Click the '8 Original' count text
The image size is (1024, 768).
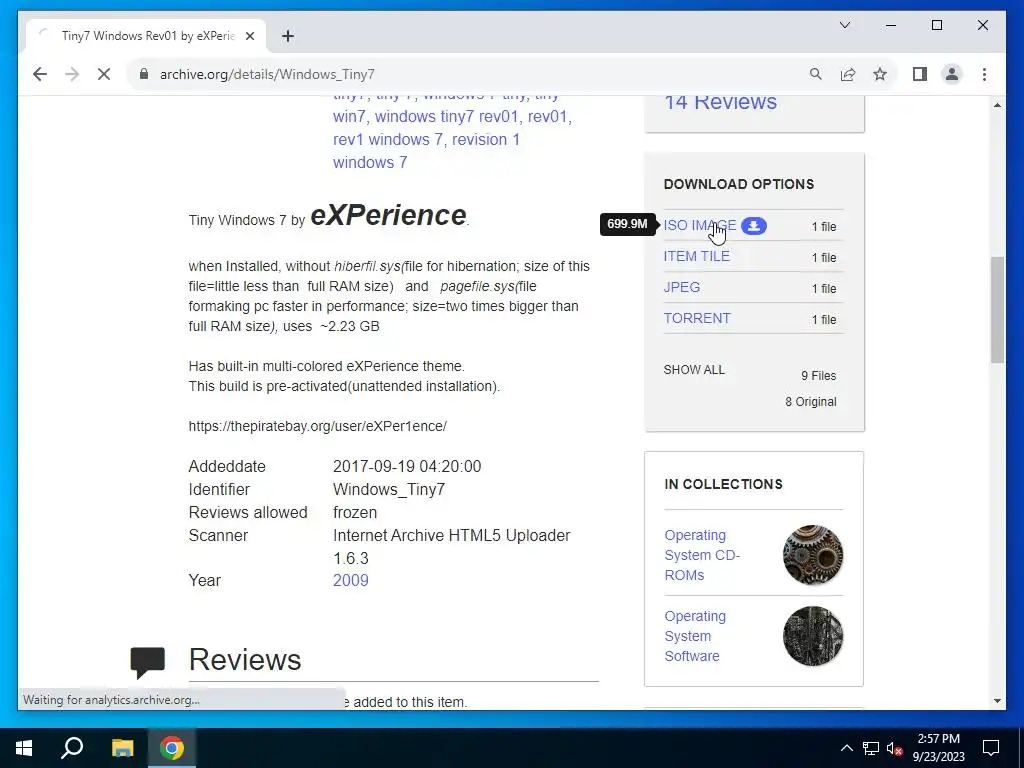(810, 402)
